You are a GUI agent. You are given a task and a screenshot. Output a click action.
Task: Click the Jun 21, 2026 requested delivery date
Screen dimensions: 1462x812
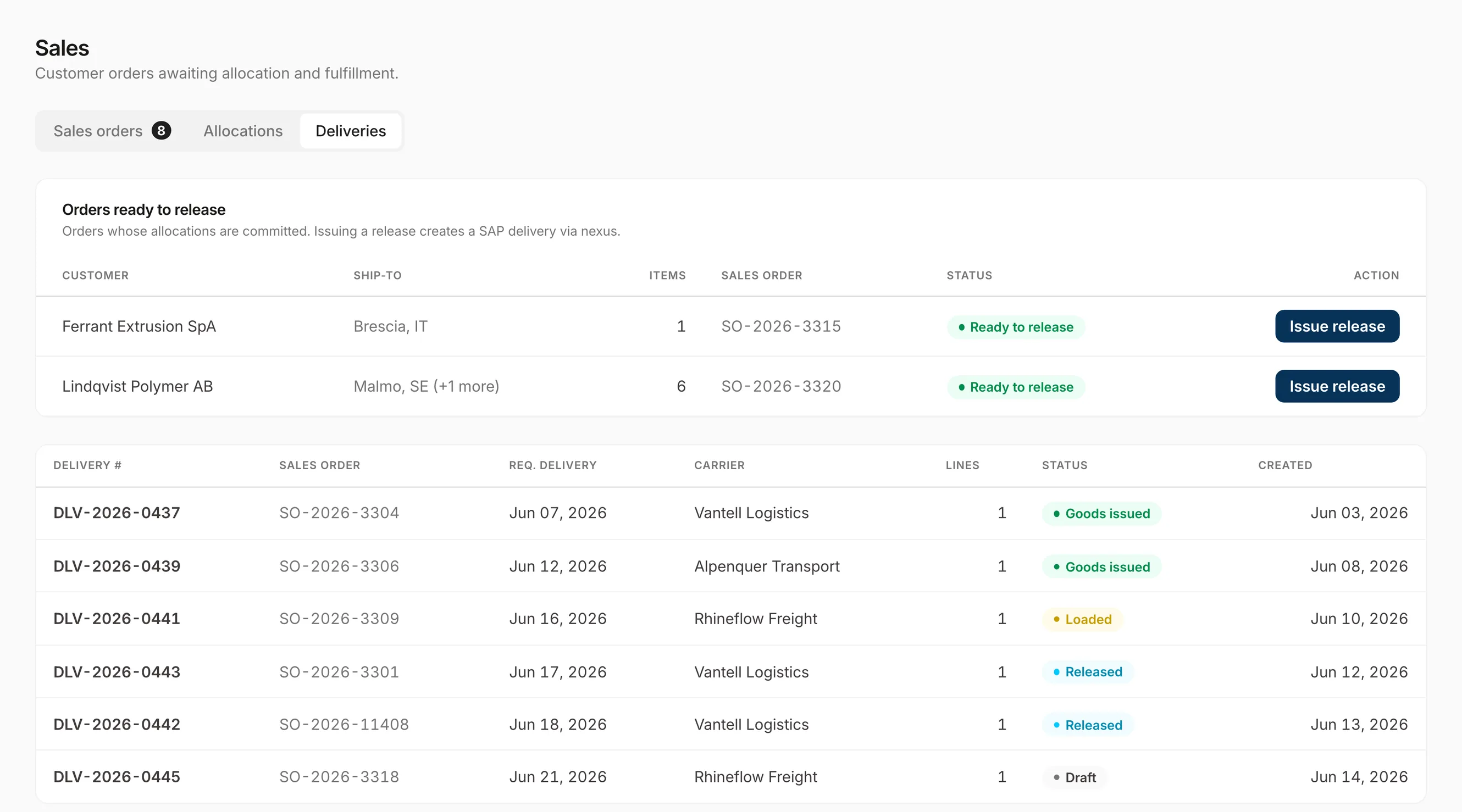pyautogui.click(x=557, y=777)
